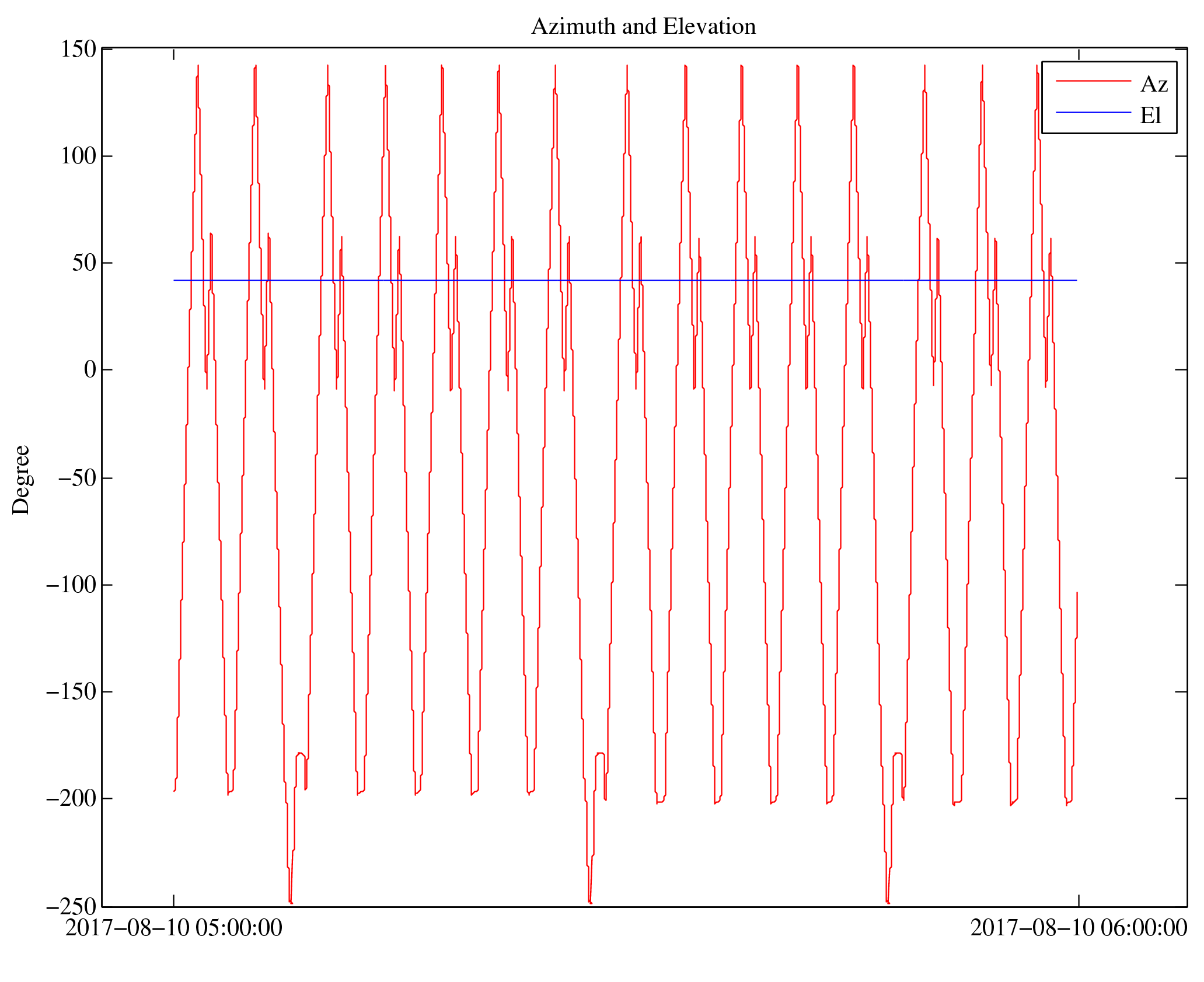The height and width of the screenshot is (982, 1204).
Task: Click the y-axis tick label '100'
Action: [x=79, y=156]
